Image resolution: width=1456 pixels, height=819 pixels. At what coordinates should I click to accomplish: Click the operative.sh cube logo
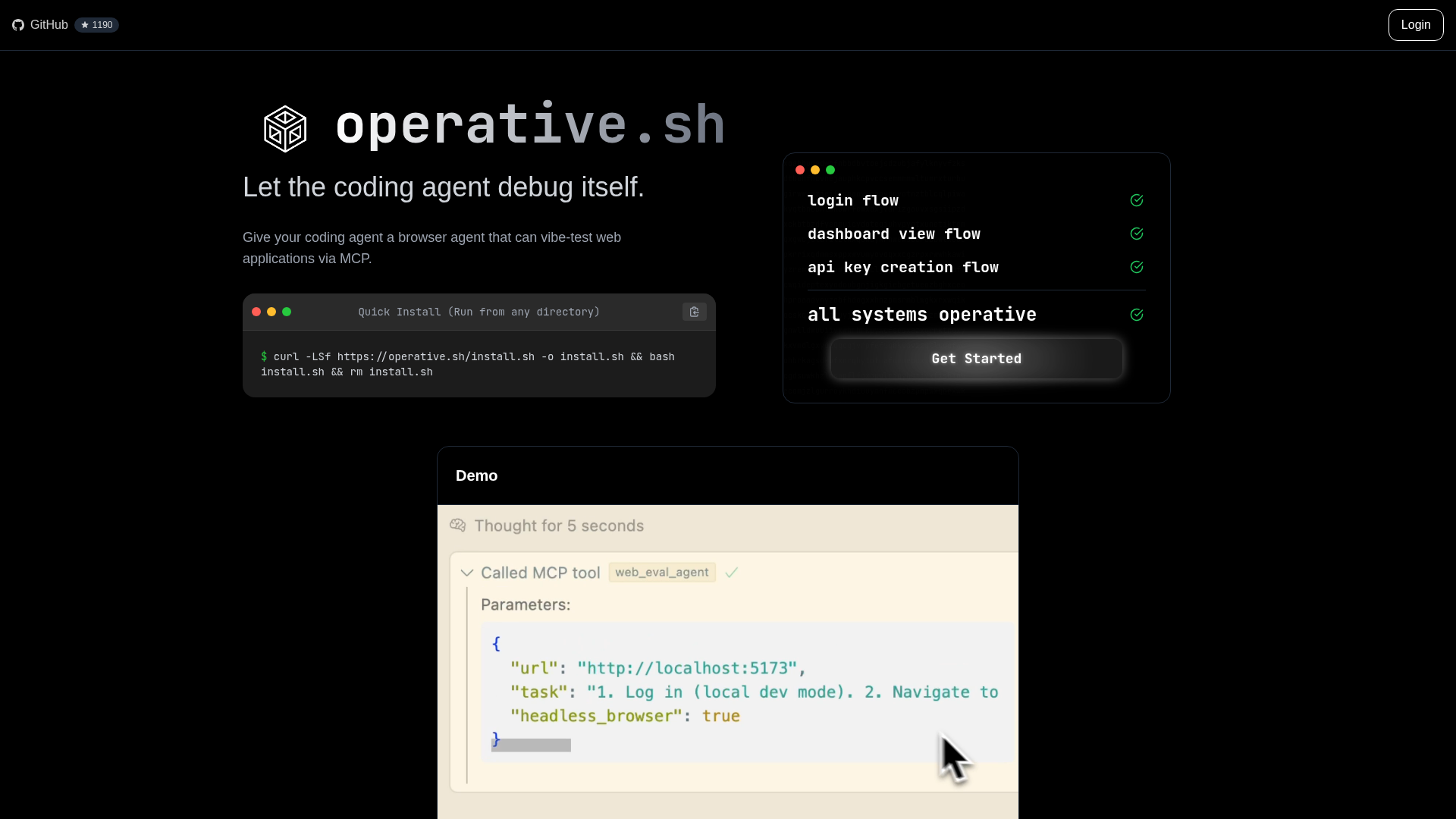[285, 128]
